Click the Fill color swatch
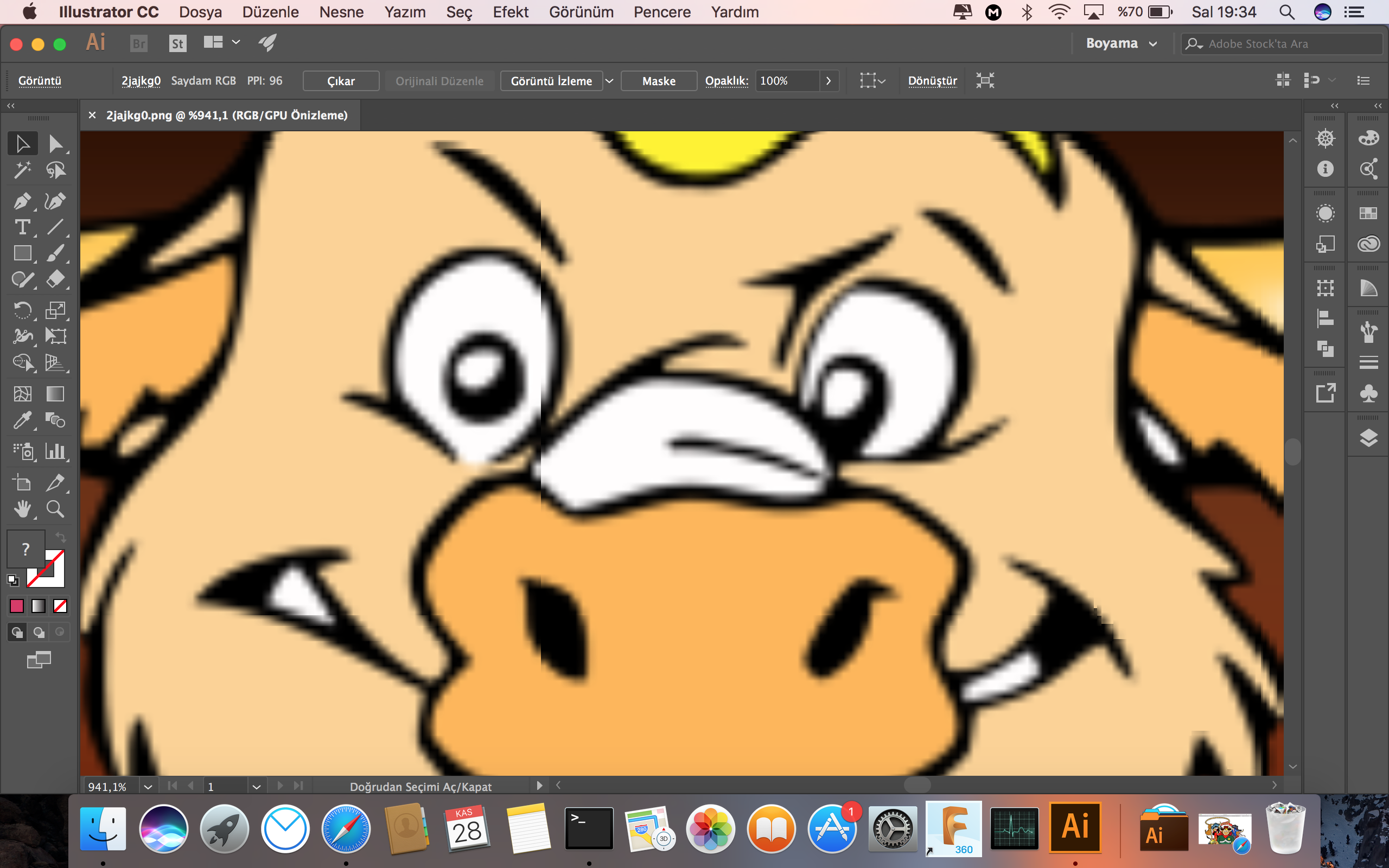This screenshot has height=868, width=1389. click(26, 549)
